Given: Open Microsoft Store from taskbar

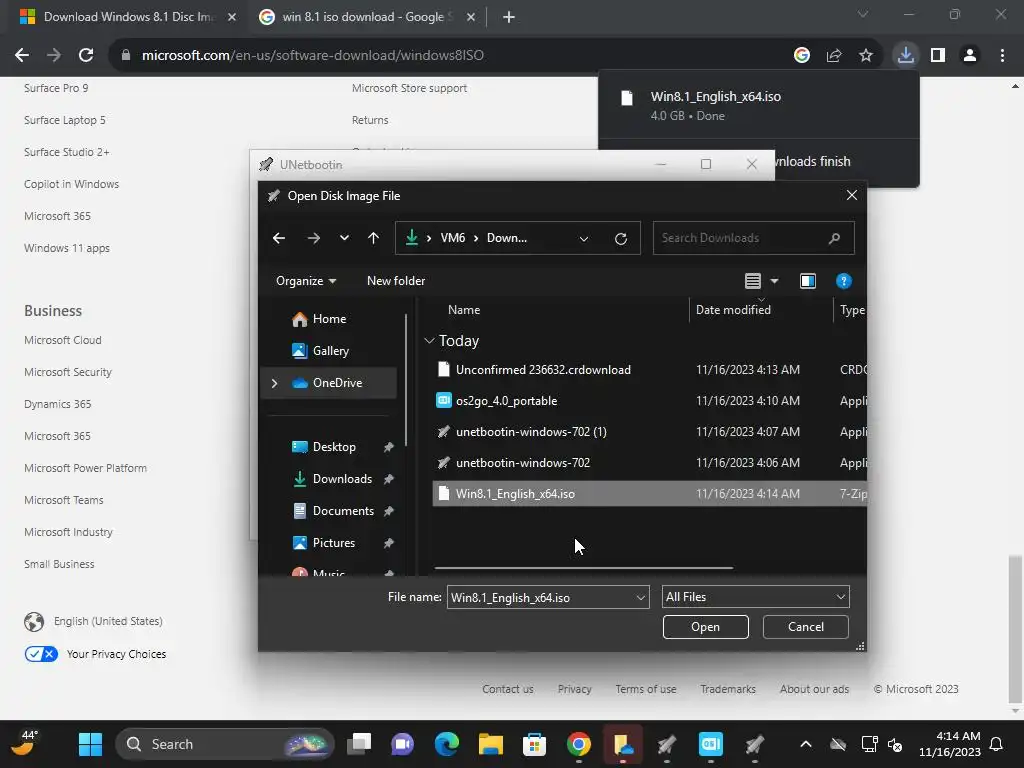Looking at the screenshot, I should pos(534,744).
